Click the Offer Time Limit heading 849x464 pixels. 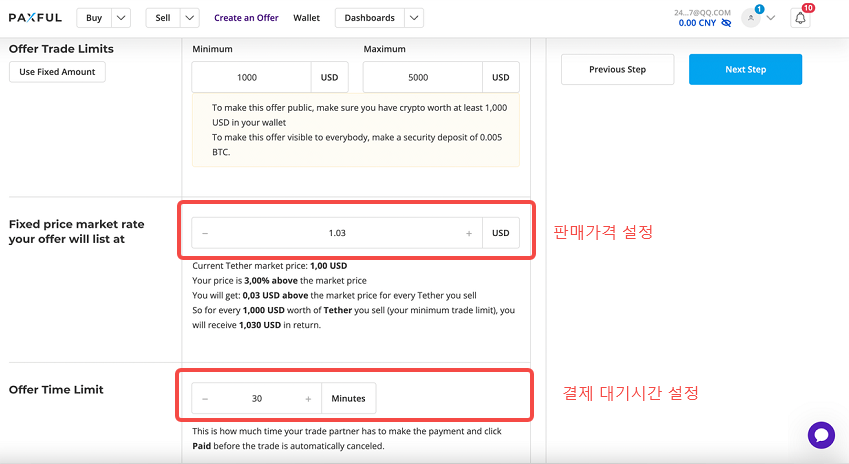coord(56,390)
